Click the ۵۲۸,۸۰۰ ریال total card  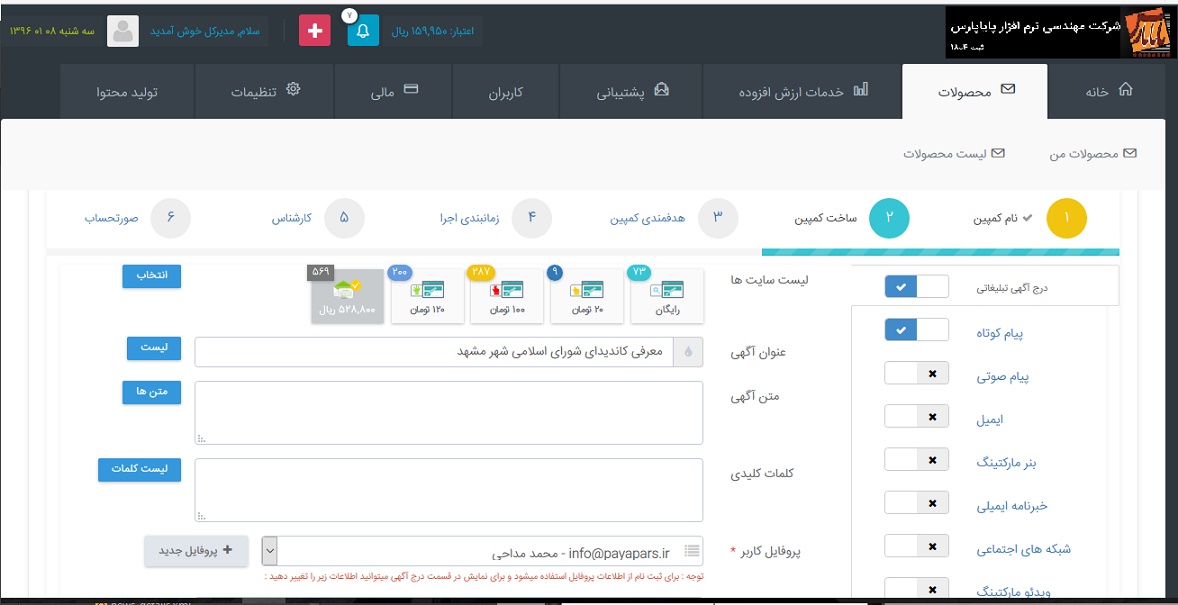(347, 296)
